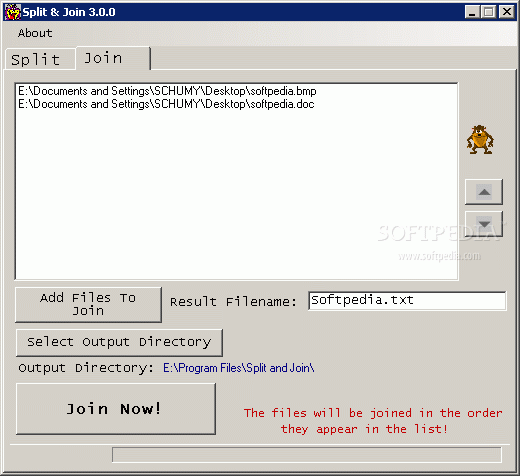Screen dimensions: 520x476
Task: Click the Join Now! button
Action: point(116,409)
